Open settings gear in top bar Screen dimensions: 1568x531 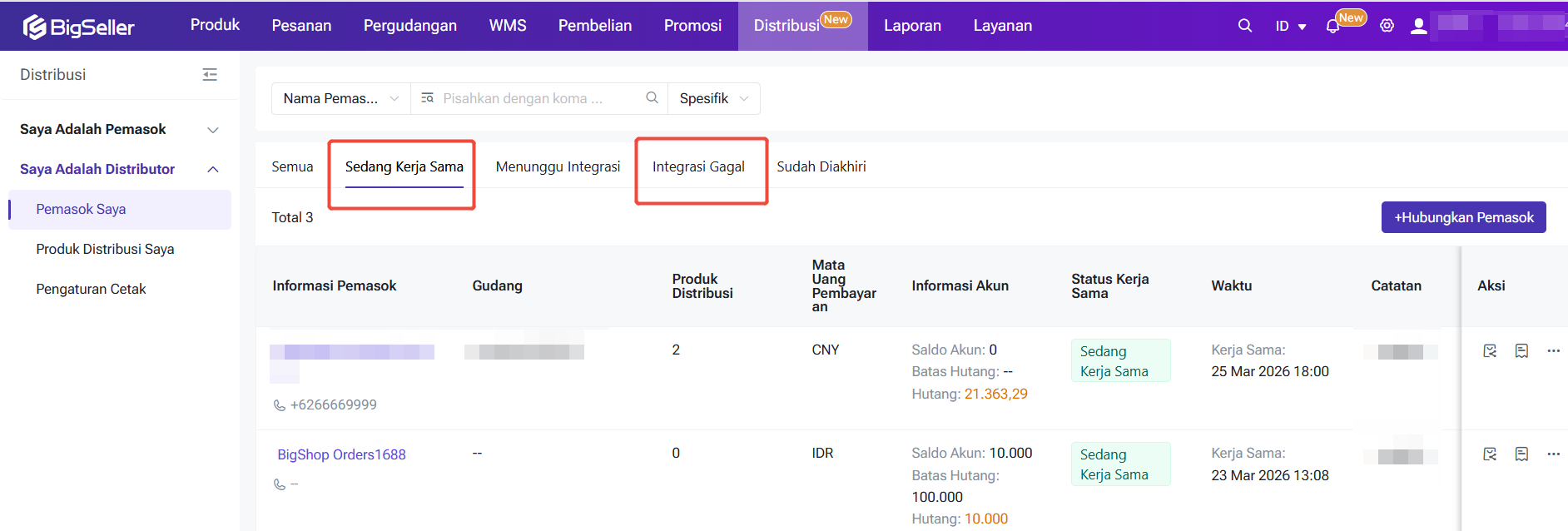point(1387,26)
